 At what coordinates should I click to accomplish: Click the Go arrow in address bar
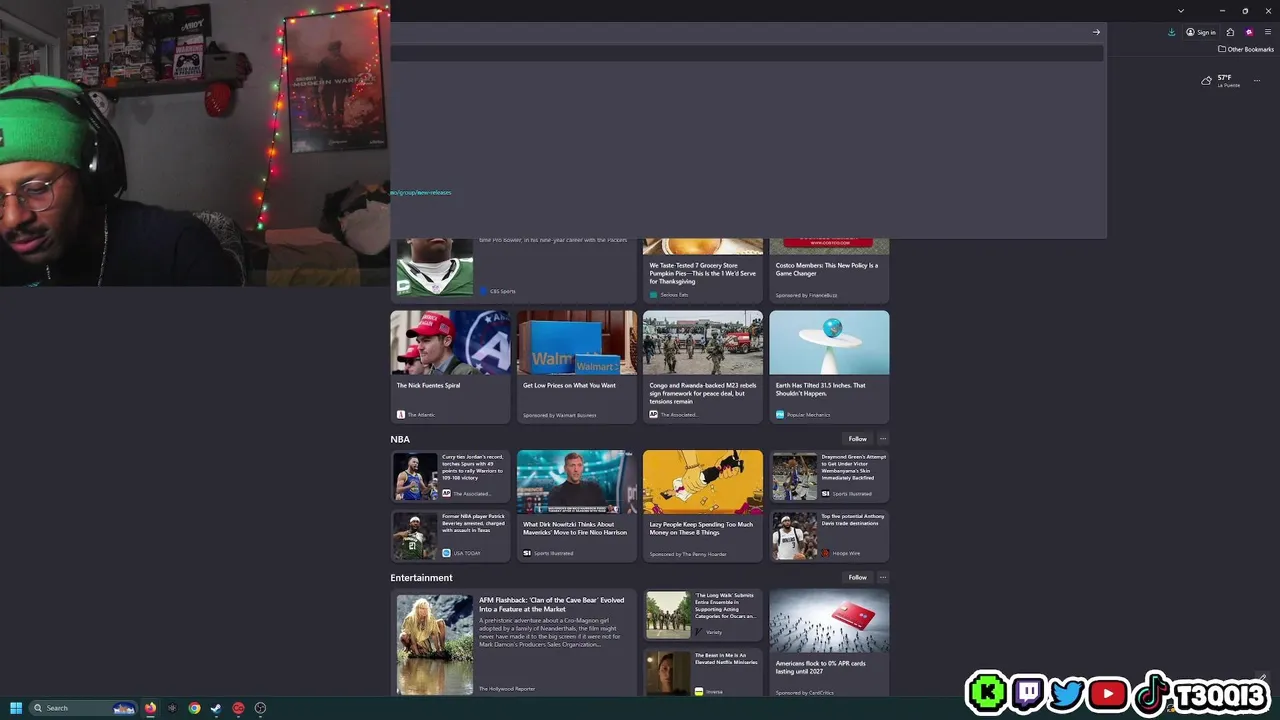coord(1096,32)
